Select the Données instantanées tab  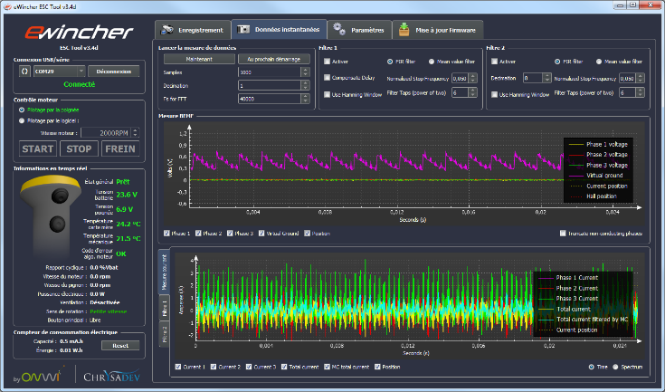(279, 29)
